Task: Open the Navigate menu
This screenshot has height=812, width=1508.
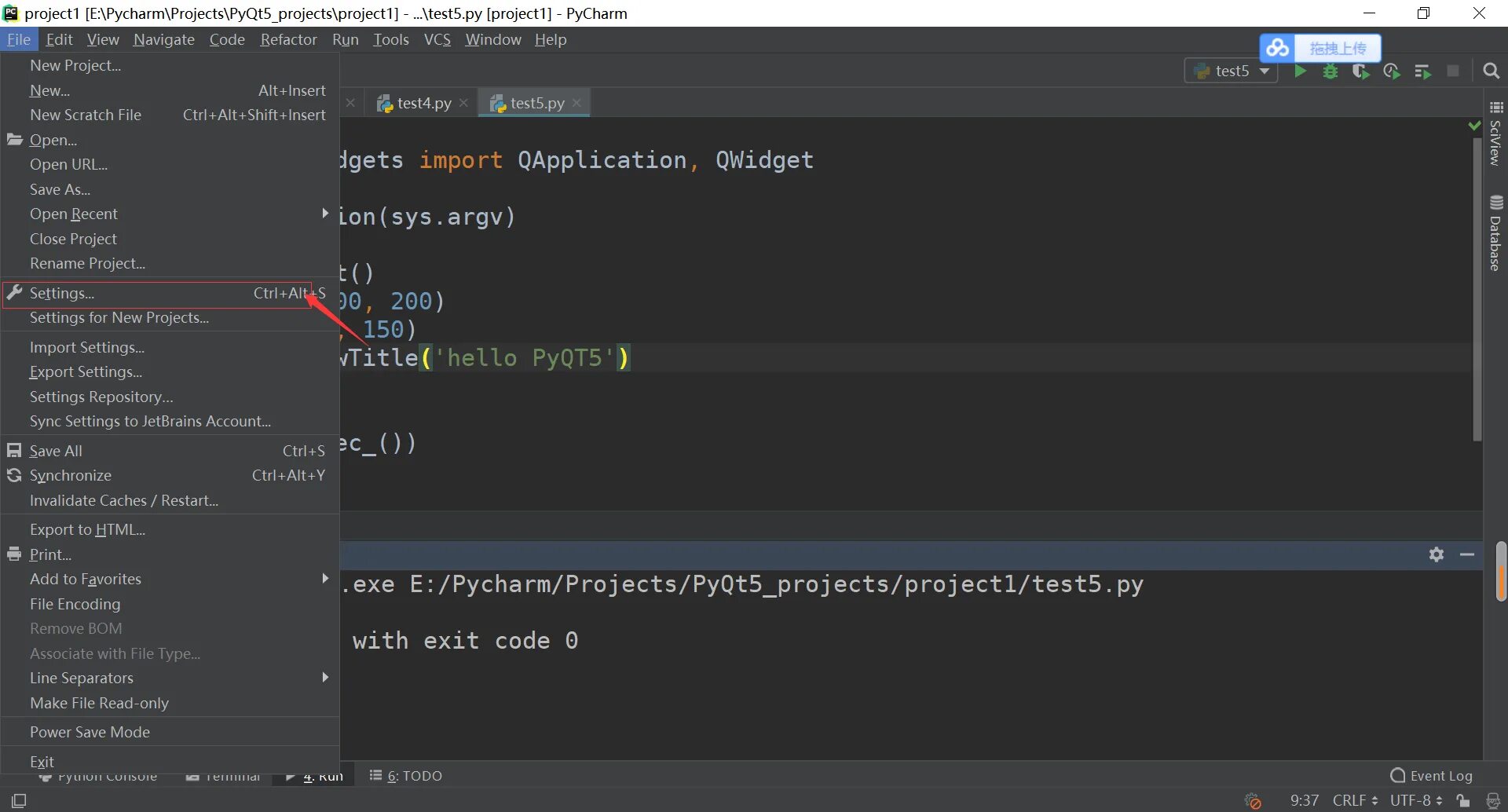Action: [x=164, y=39]
